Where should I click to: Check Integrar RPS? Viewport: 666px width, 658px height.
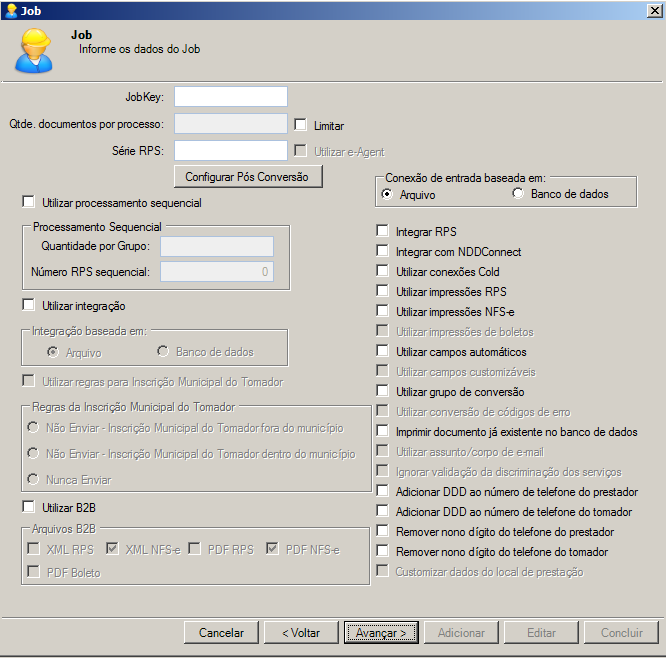point(382,231)
